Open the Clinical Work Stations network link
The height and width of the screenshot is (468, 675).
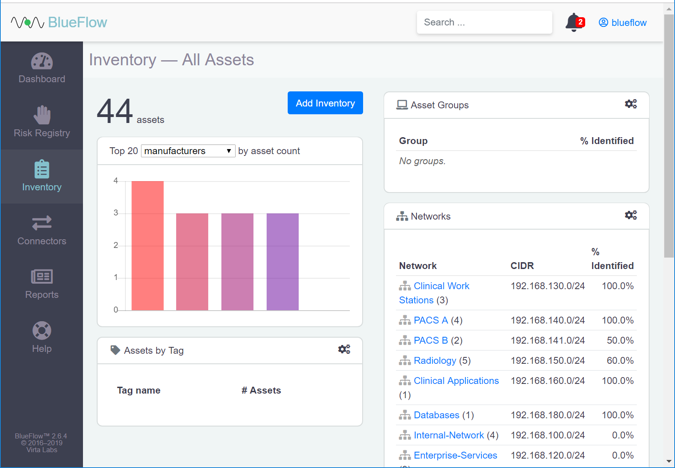pos(441,286)
